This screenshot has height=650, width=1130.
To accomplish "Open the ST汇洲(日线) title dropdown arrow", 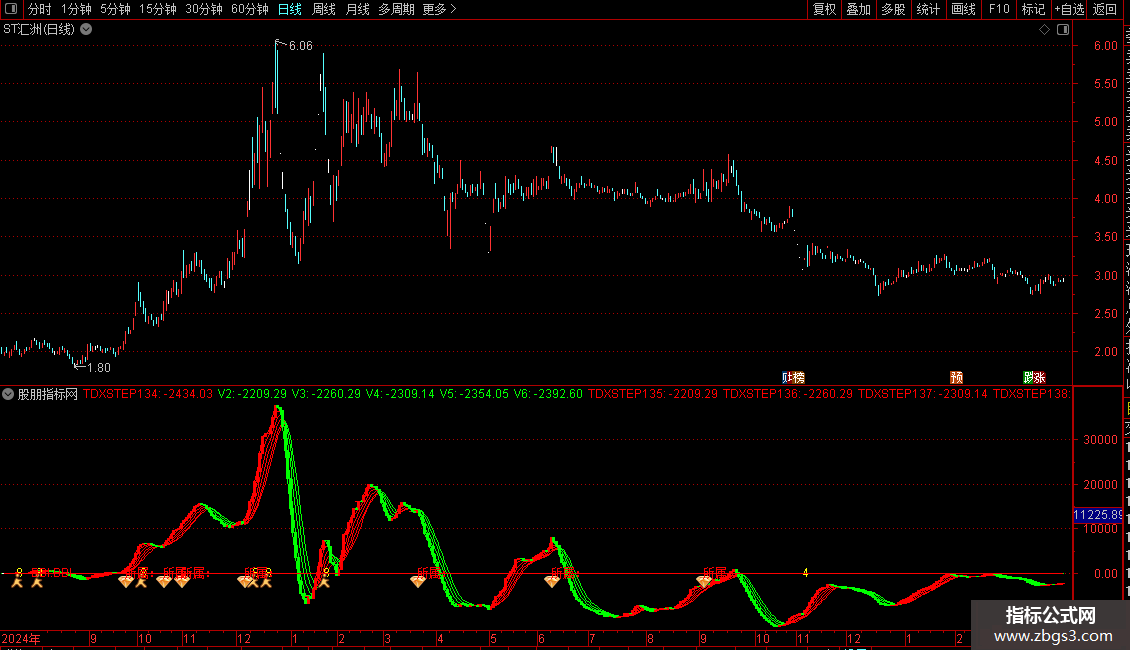I will 86,30.
